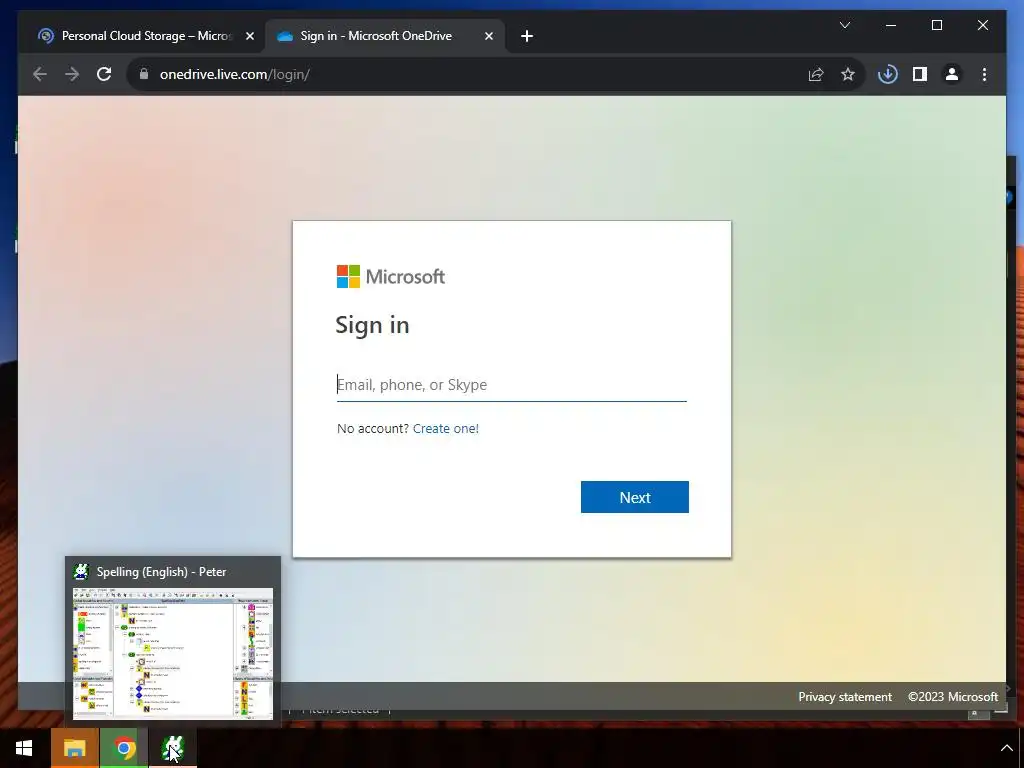Click the browser forward arrow

pyautogui.click(x=72, y=74)
